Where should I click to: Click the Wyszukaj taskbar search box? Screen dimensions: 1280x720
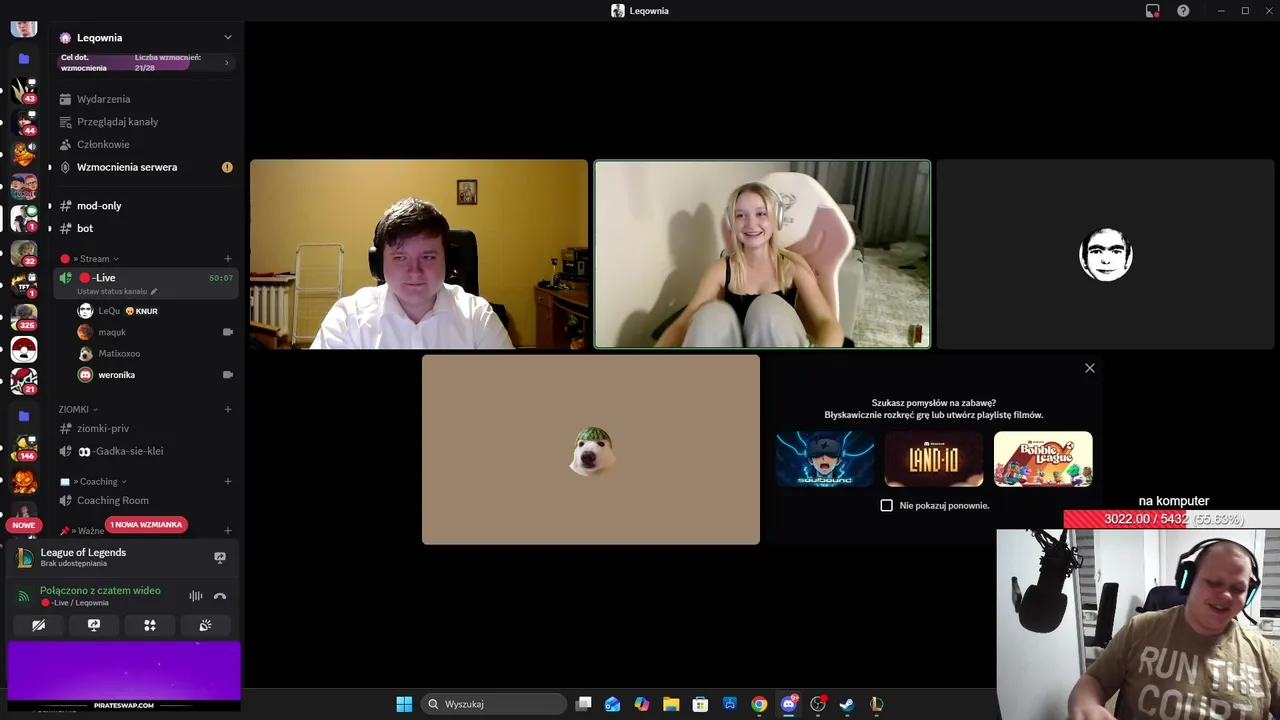[x=494, y=704]
